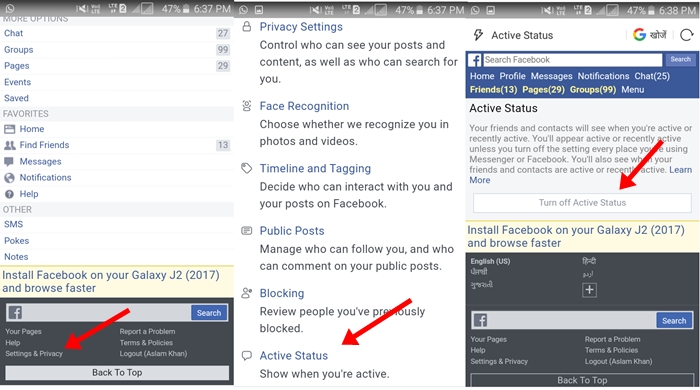Image resolution: width=700 pixels, height=390 pixels.
Task: Select Profile in blue navigation bar
Action: (512, 76)
